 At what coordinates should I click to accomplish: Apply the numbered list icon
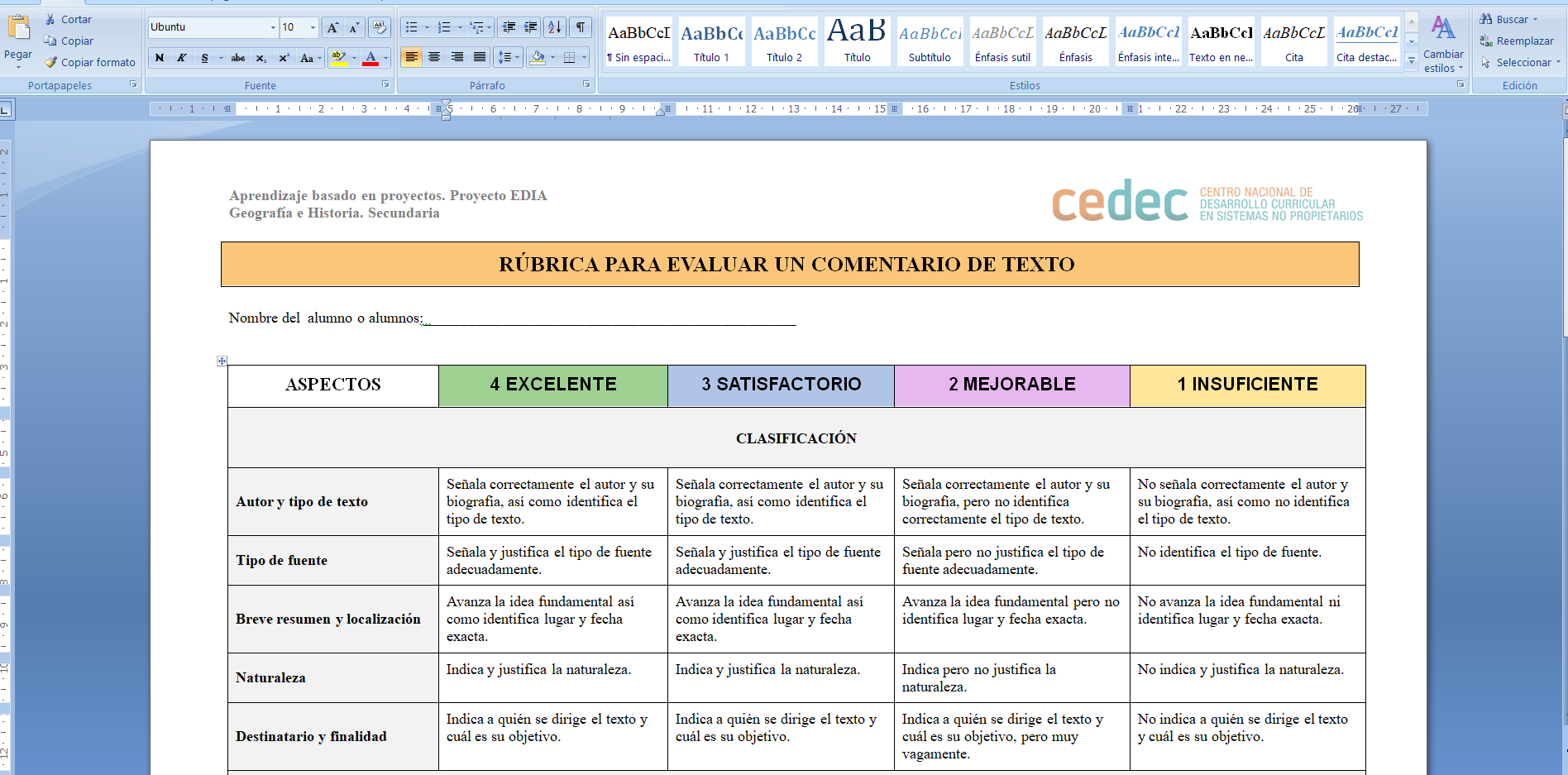pos(444,27)
